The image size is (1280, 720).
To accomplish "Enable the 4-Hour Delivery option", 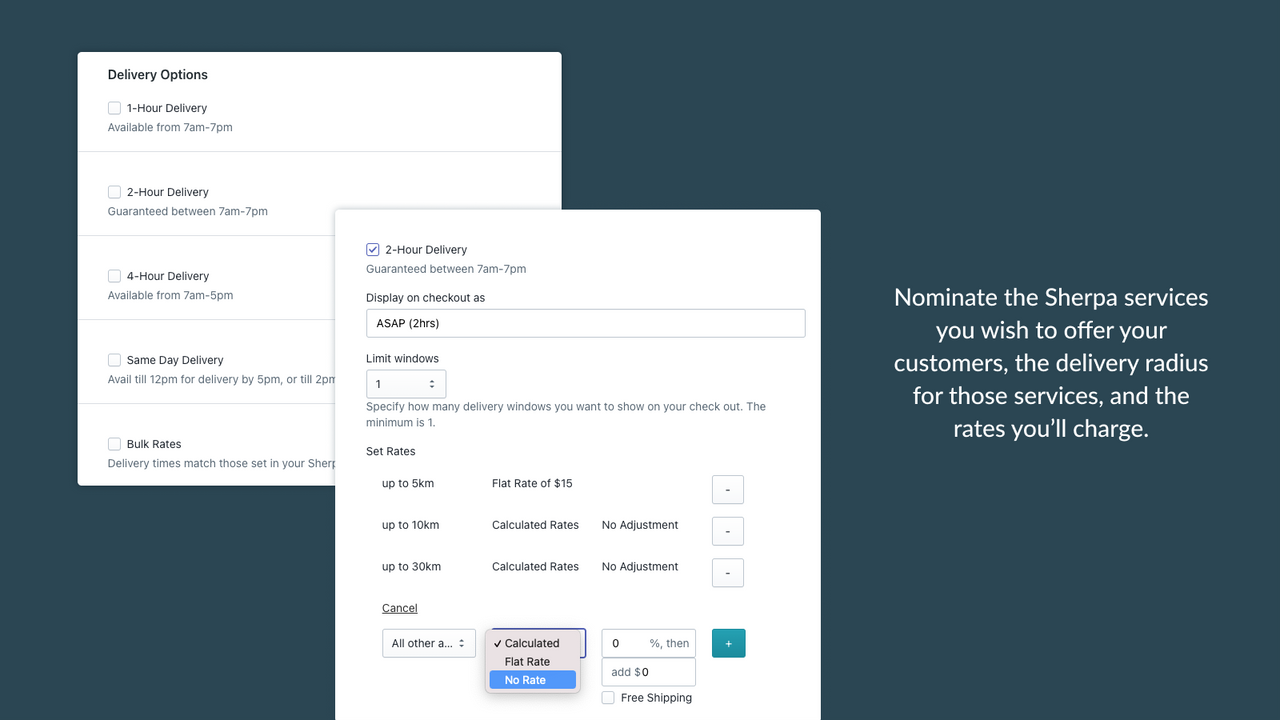I will (114, 276).
